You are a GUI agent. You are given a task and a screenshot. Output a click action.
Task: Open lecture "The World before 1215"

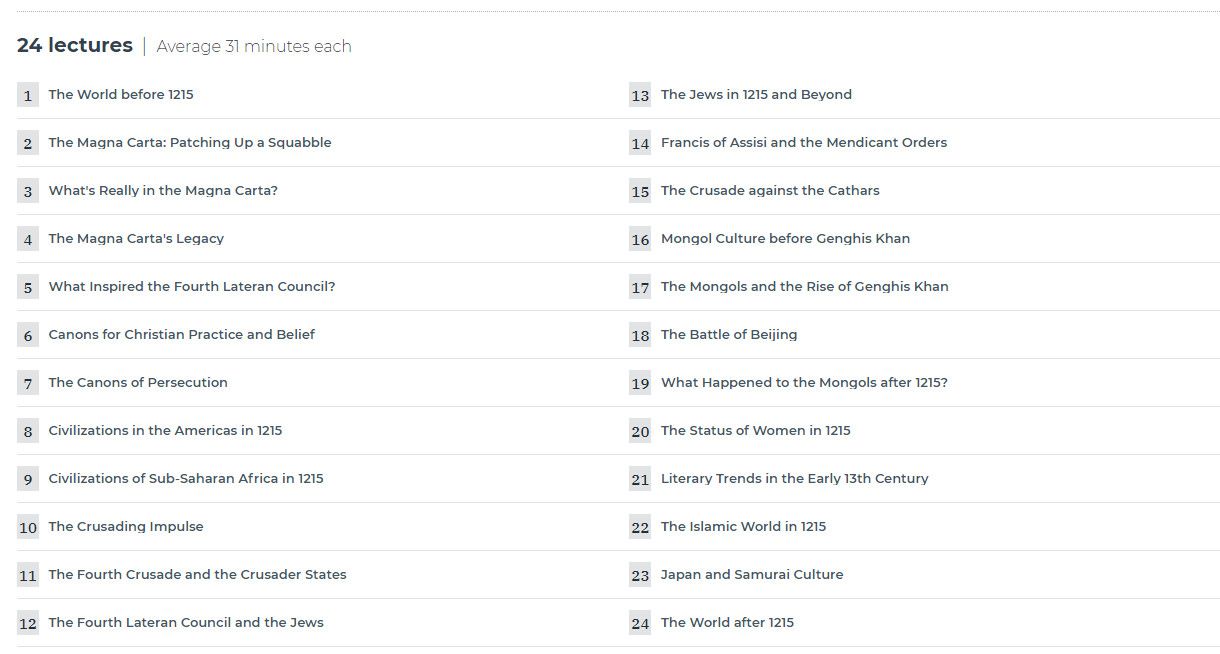click(x=121, y=95)
